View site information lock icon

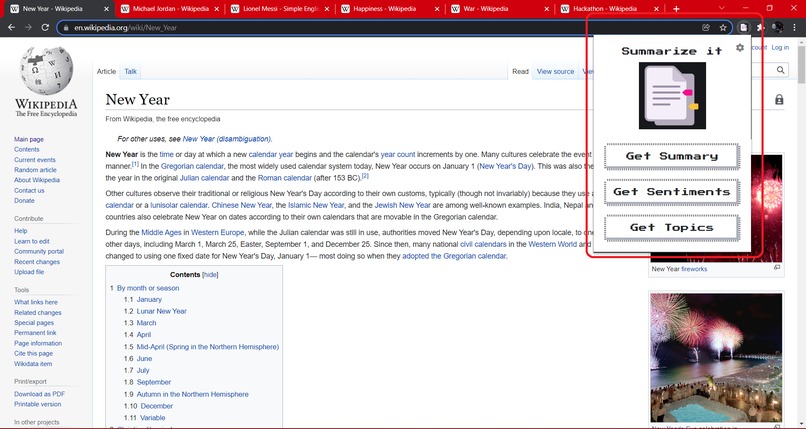coord(66,28)
